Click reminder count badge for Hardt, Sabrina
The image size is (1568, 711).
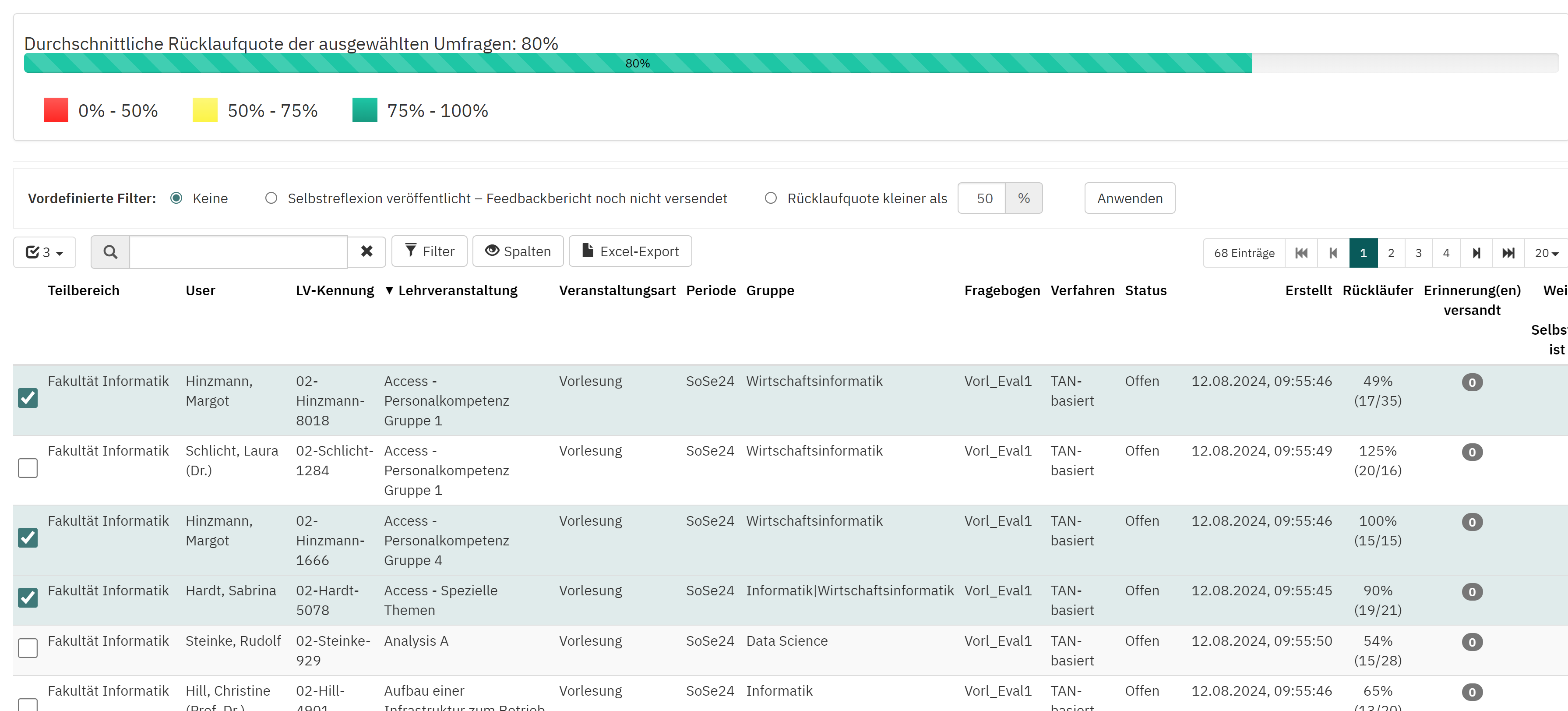(1472, 592)
